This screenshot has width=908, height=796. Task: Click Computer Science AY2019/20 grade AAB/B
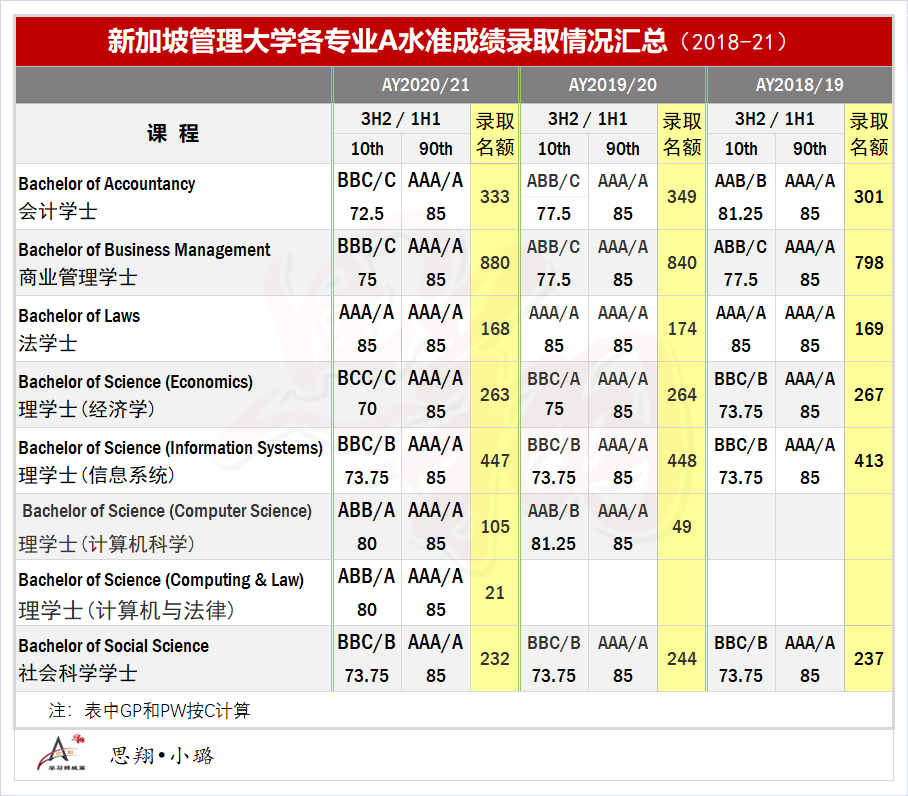click(554, 511)
